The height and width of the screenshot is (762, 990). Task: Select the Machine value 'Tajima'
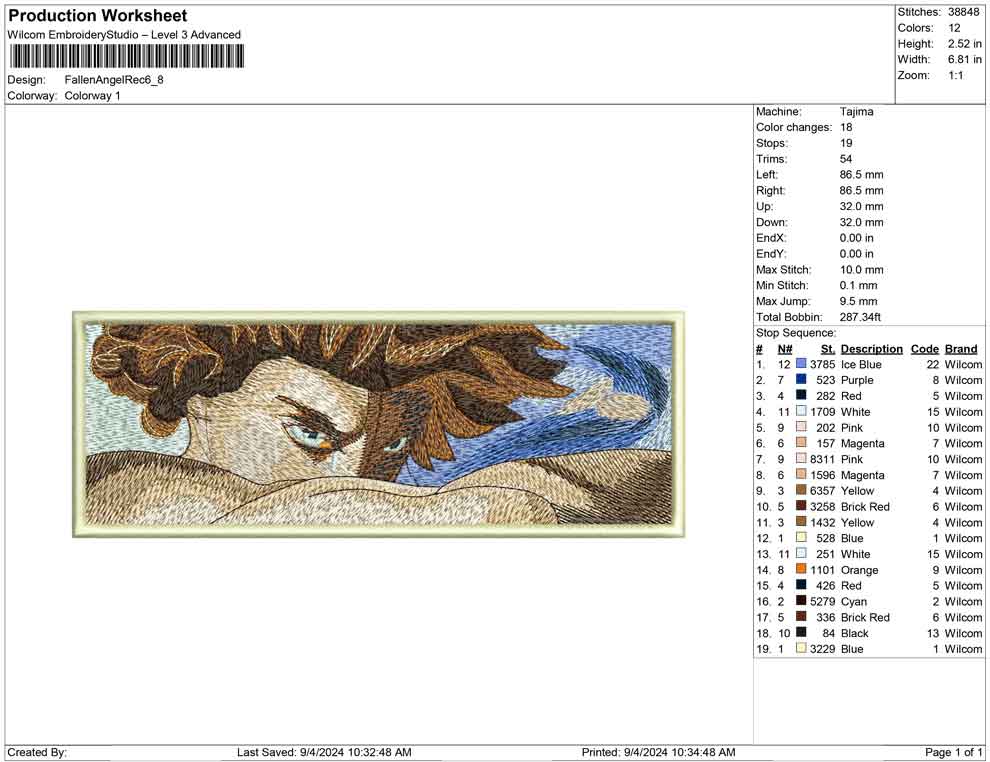[x=856, y=112]
